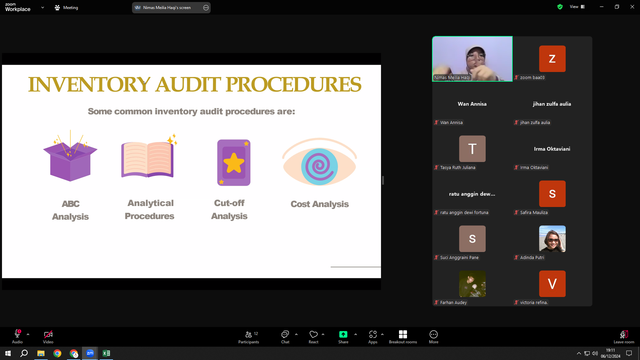640x360 pixels.
Task: Open the Zoom Workplace dropdown chevron
Action: (x=42, y=7)
